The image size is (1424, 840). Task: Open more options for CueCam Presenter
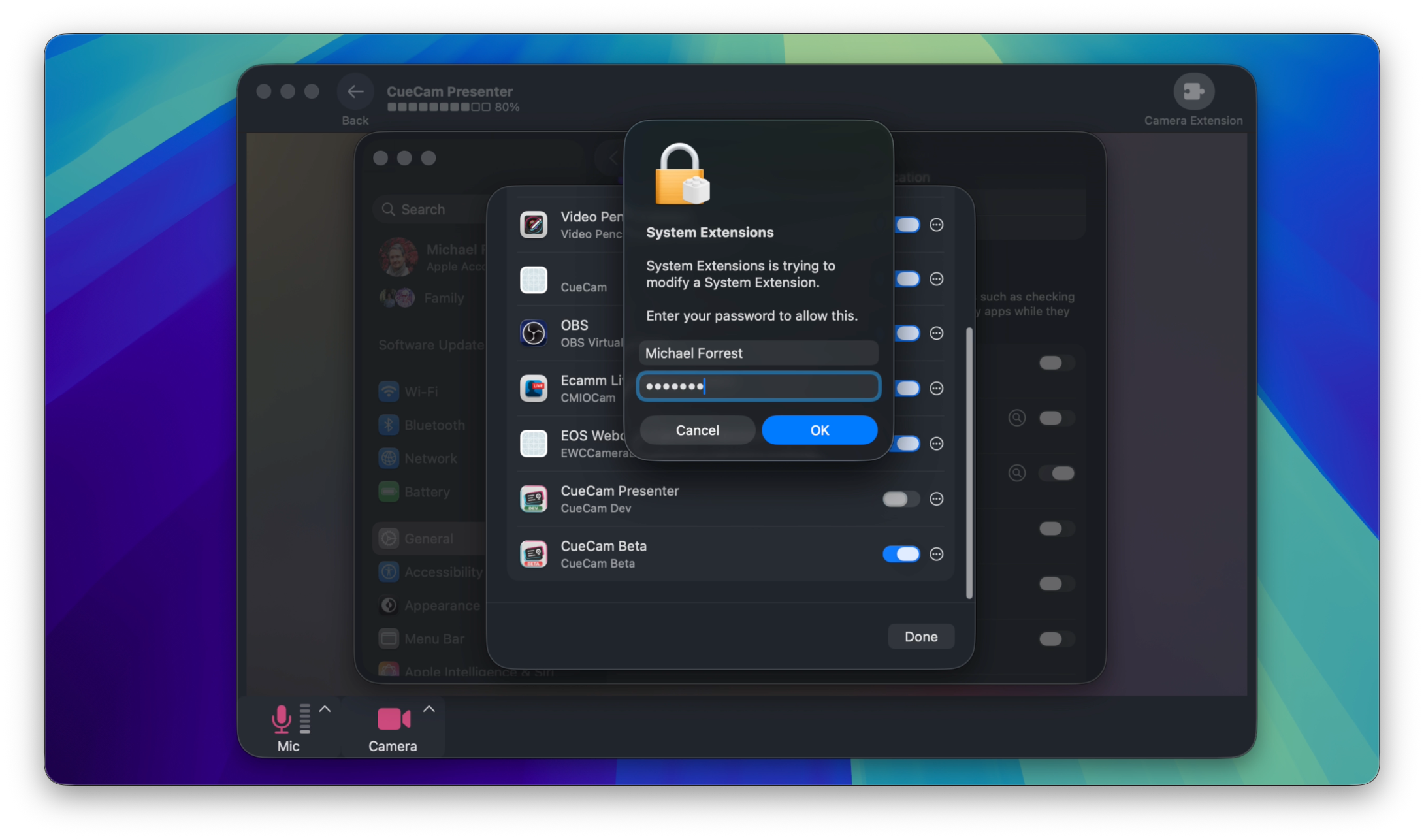pos(937,499)
